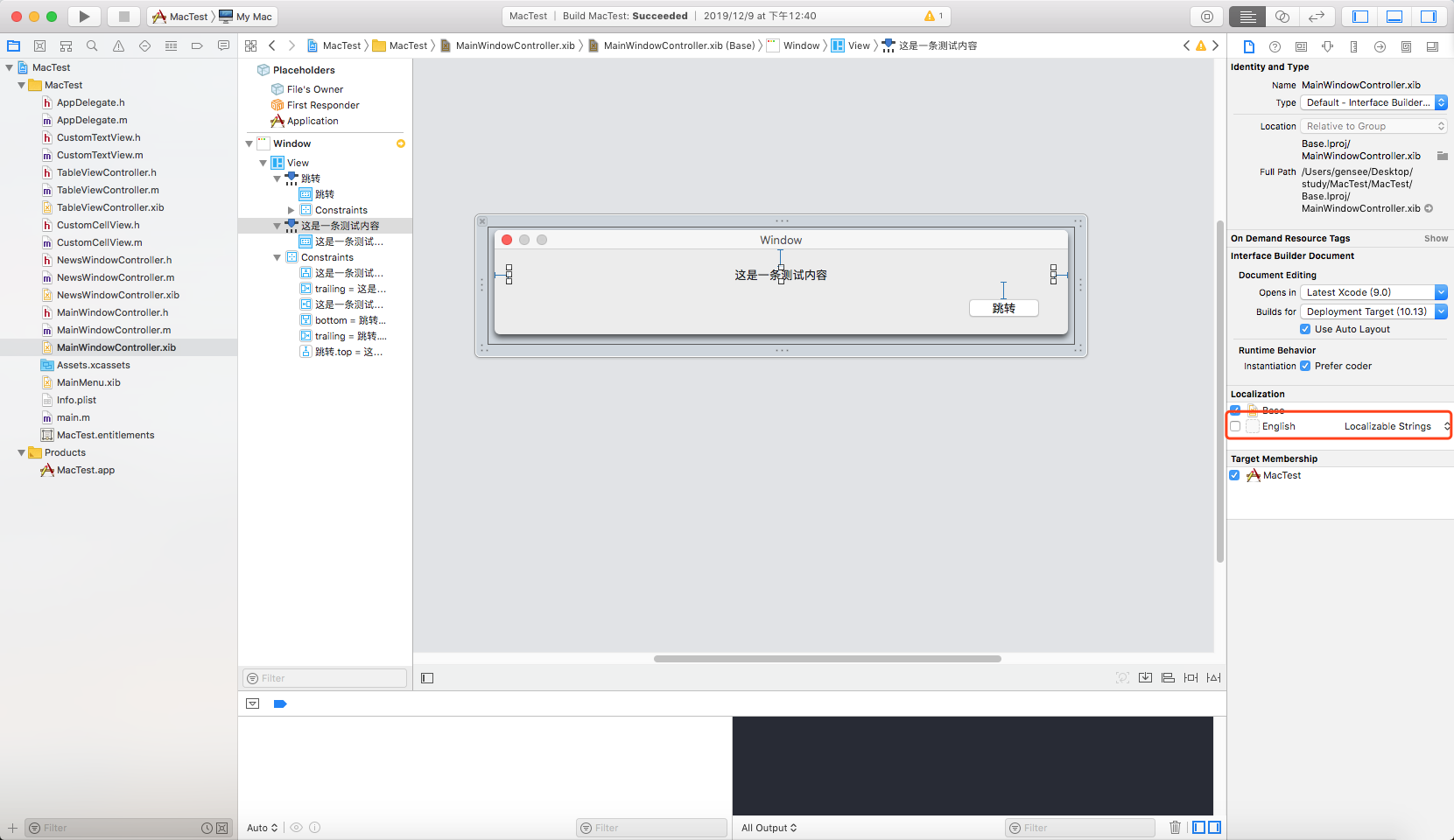The height and width of the screenshot is (840, 1454).
Task: Collapse the Products group in navigator
Action: click(22, 452)
